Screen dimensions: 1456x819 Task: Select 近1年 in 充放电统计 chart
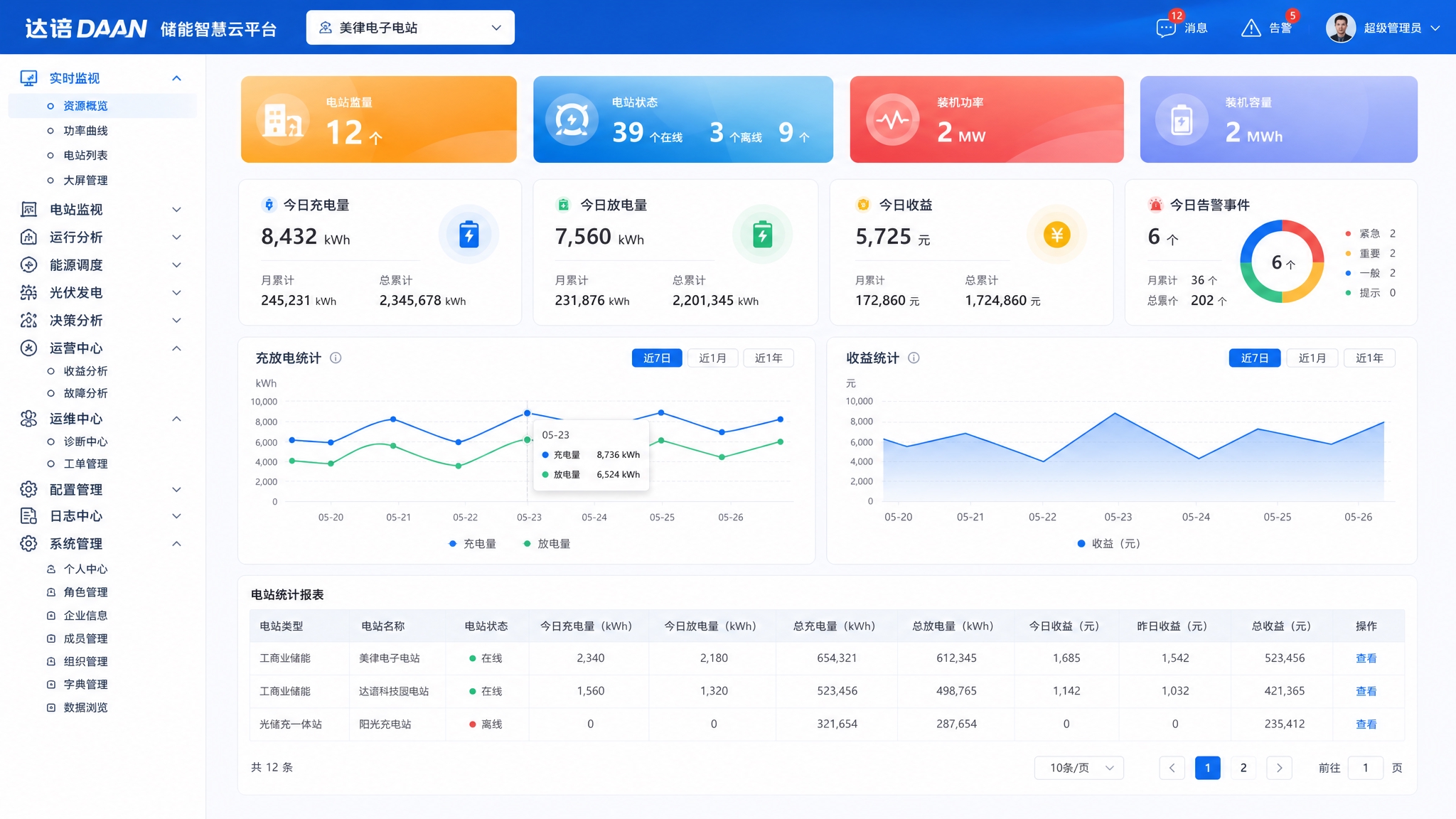[x=769, y=358]
